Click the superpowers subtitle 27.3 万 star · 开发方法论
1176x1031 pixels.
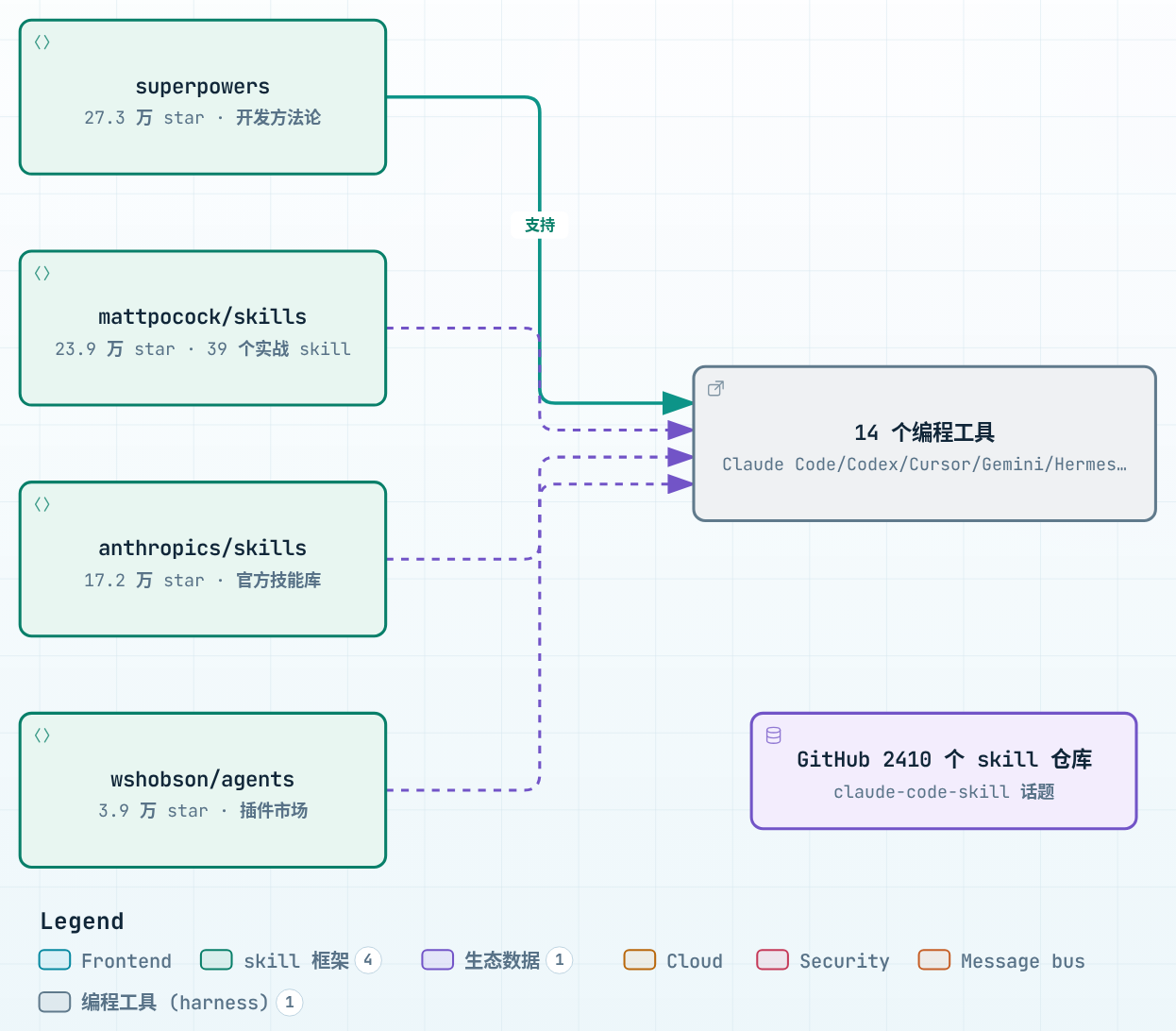pyautogui.click(x=203, y=118)
